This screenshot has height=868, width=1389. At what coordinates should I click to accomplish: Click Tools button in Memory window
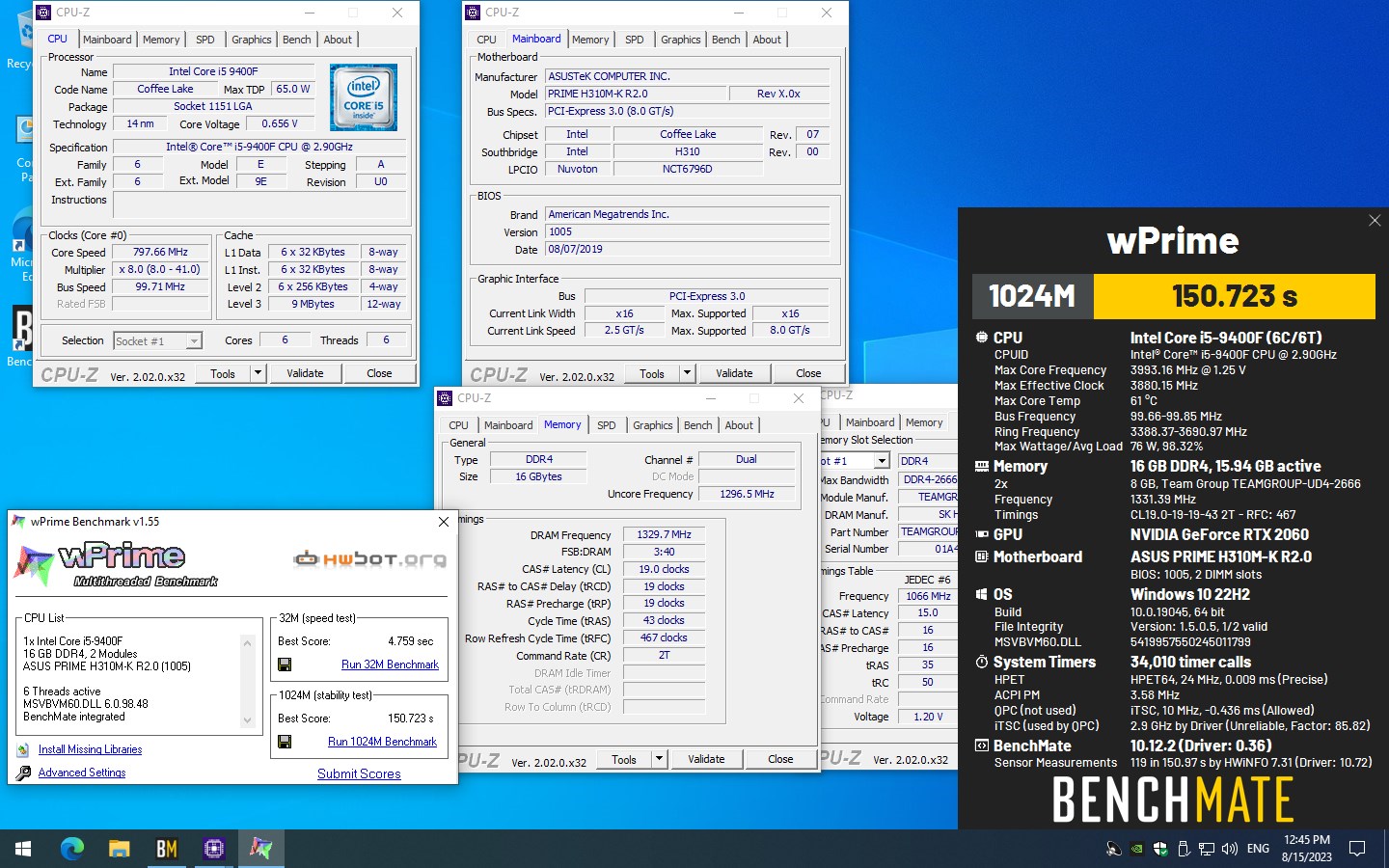(x=624, y=759)
